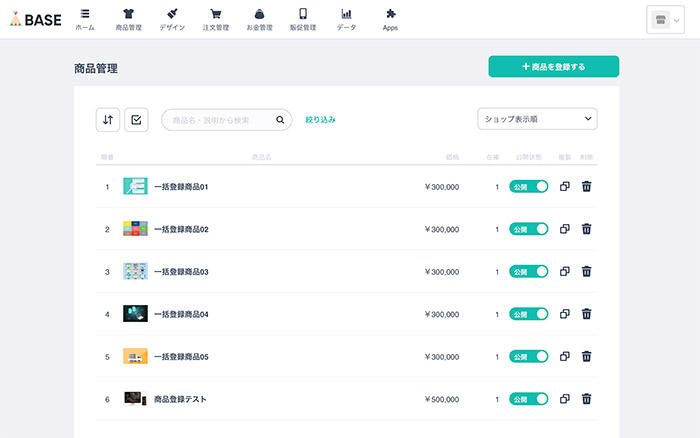700x438 pixels.
Task: Click product name 一括登録商品04
Action: coord(181,314)
